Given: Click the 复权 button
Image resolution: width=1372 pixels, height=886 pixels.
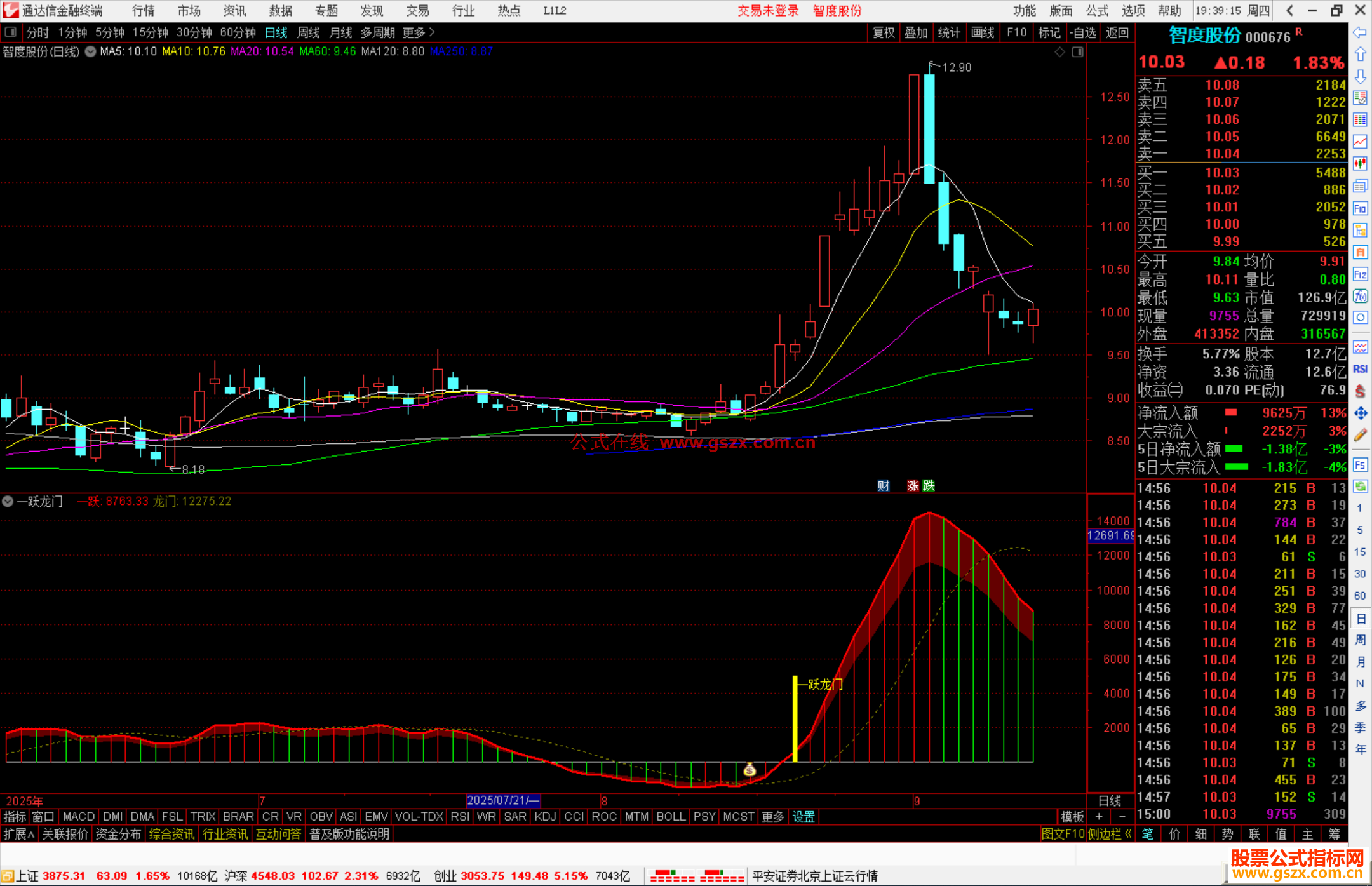Looking at the screenshot, I should 884,32.
